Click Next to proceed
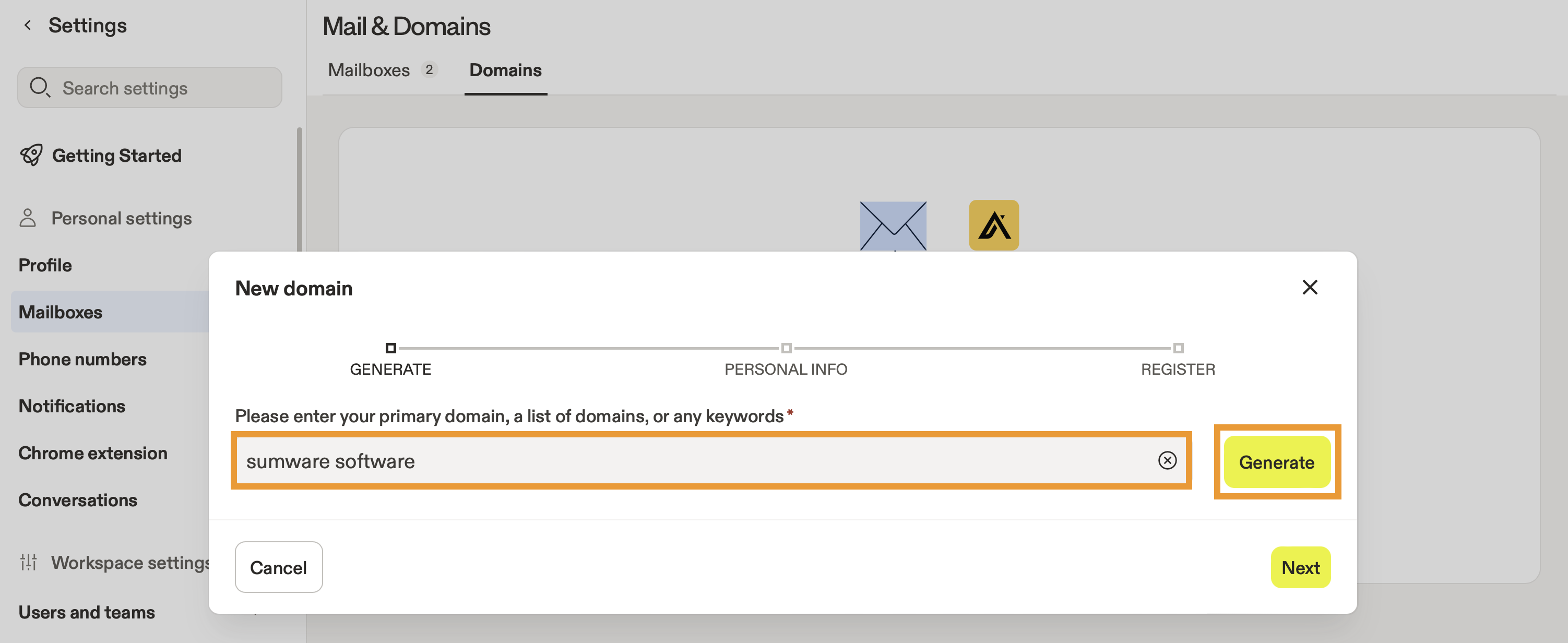 pos(1300,567)
